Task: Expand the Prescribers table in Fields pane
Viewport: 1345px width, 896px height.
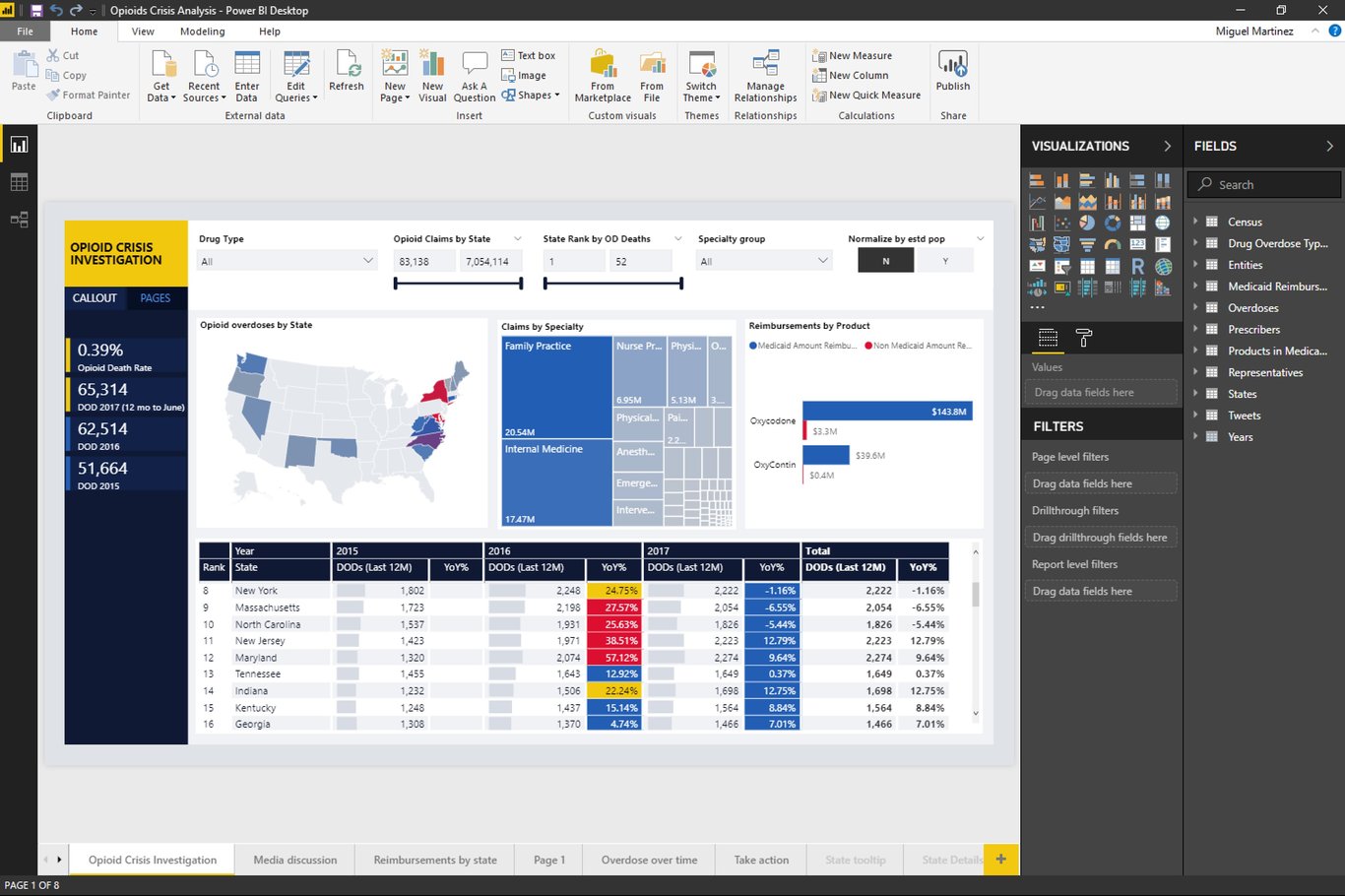Action: [x=1194, y=329]
